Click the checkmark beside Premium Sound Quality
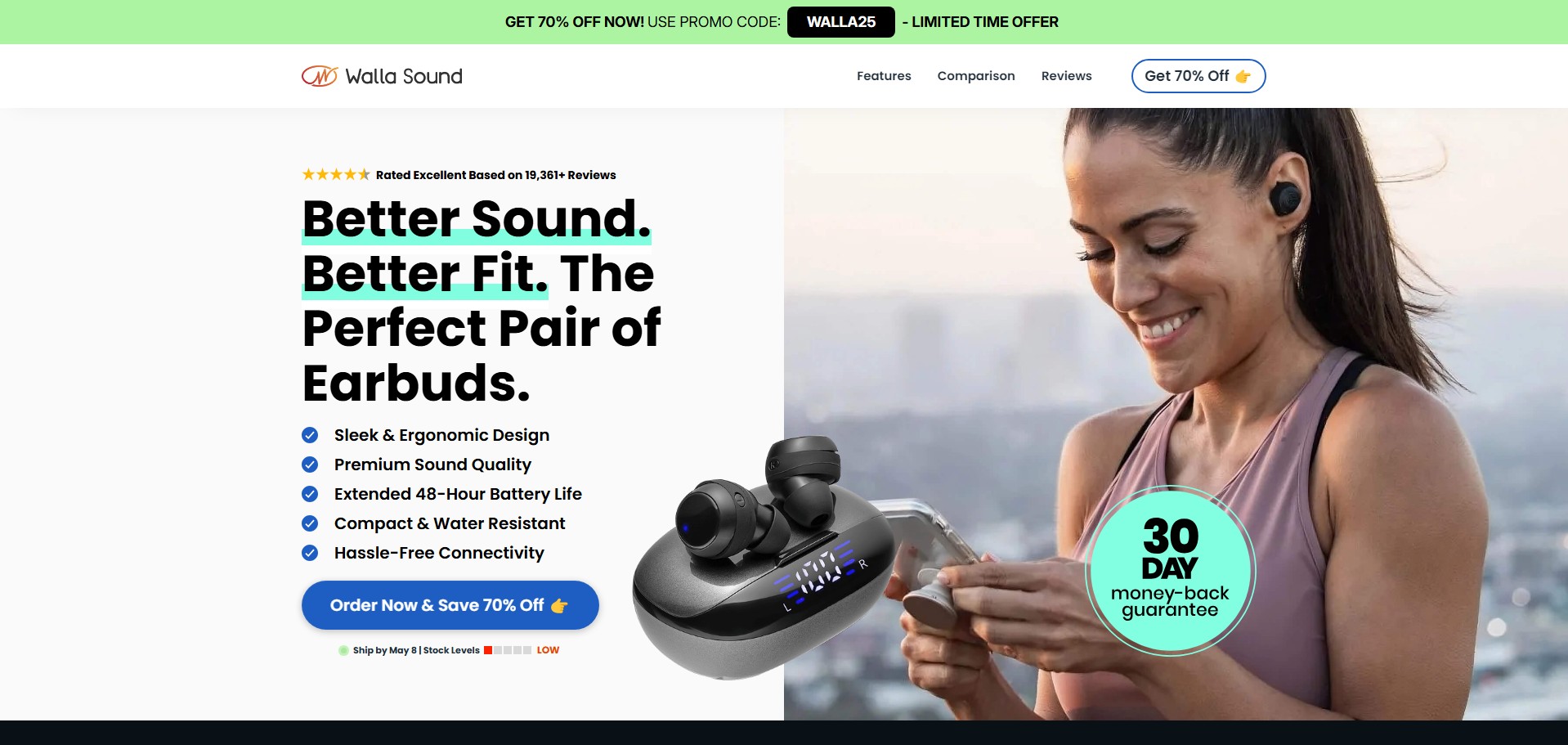This screenshot has width=1568, height=745. (310, 465)
